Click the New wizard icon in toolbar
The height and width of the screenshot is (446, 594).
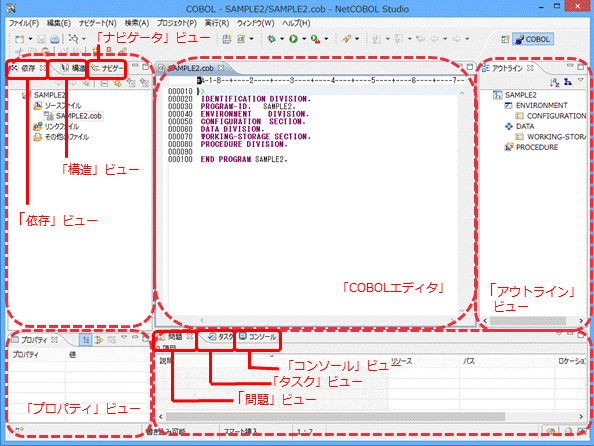pyautogui.click(x=19, y=39)
